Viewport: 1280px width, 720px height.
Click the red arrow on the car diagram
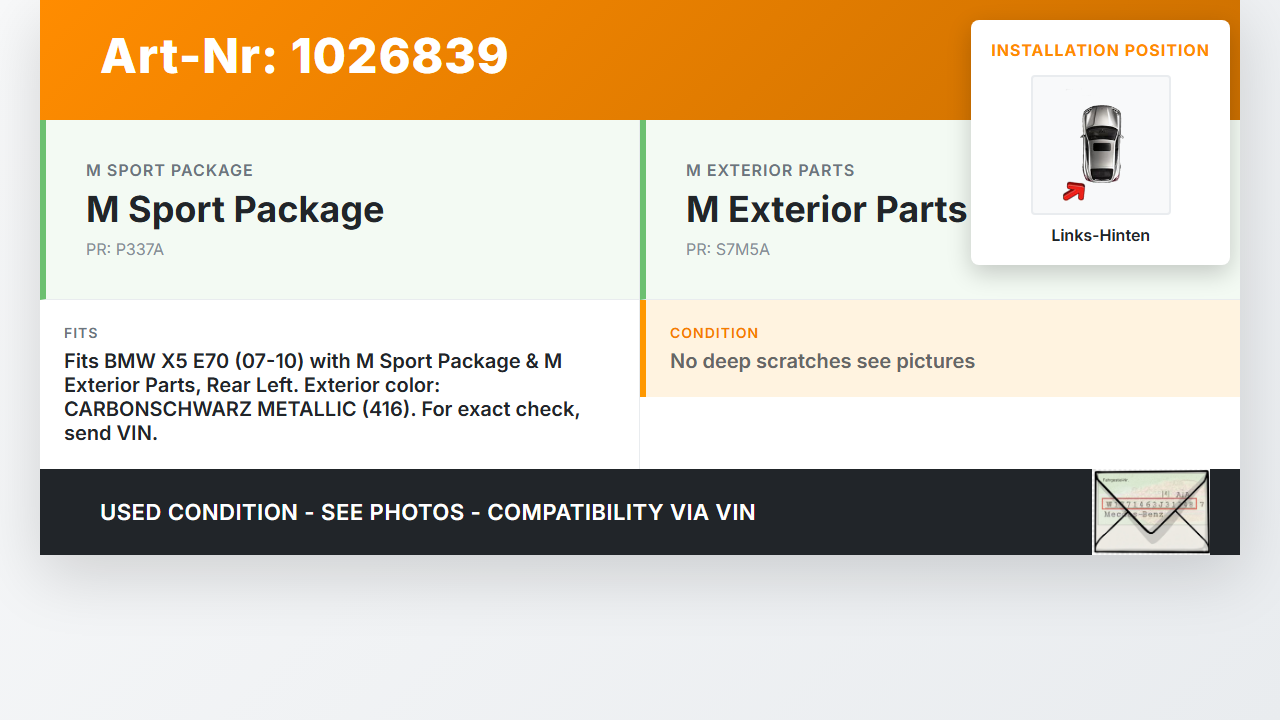1074,191
